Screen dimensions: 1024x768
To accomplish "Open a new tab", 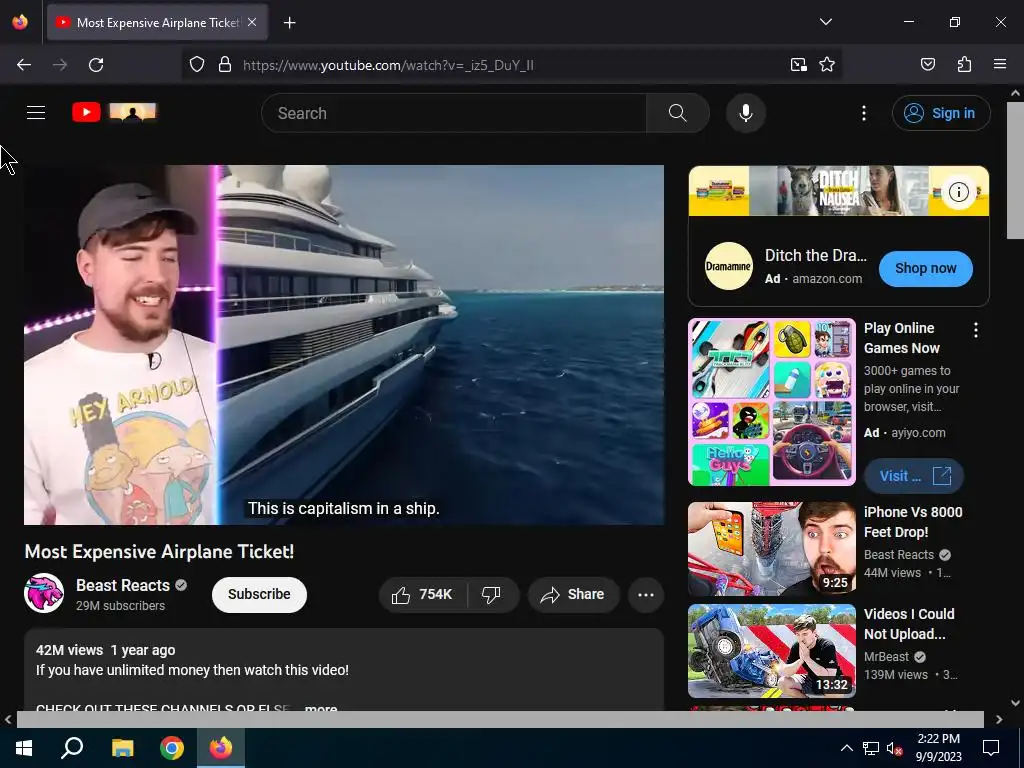I will 289,23.
